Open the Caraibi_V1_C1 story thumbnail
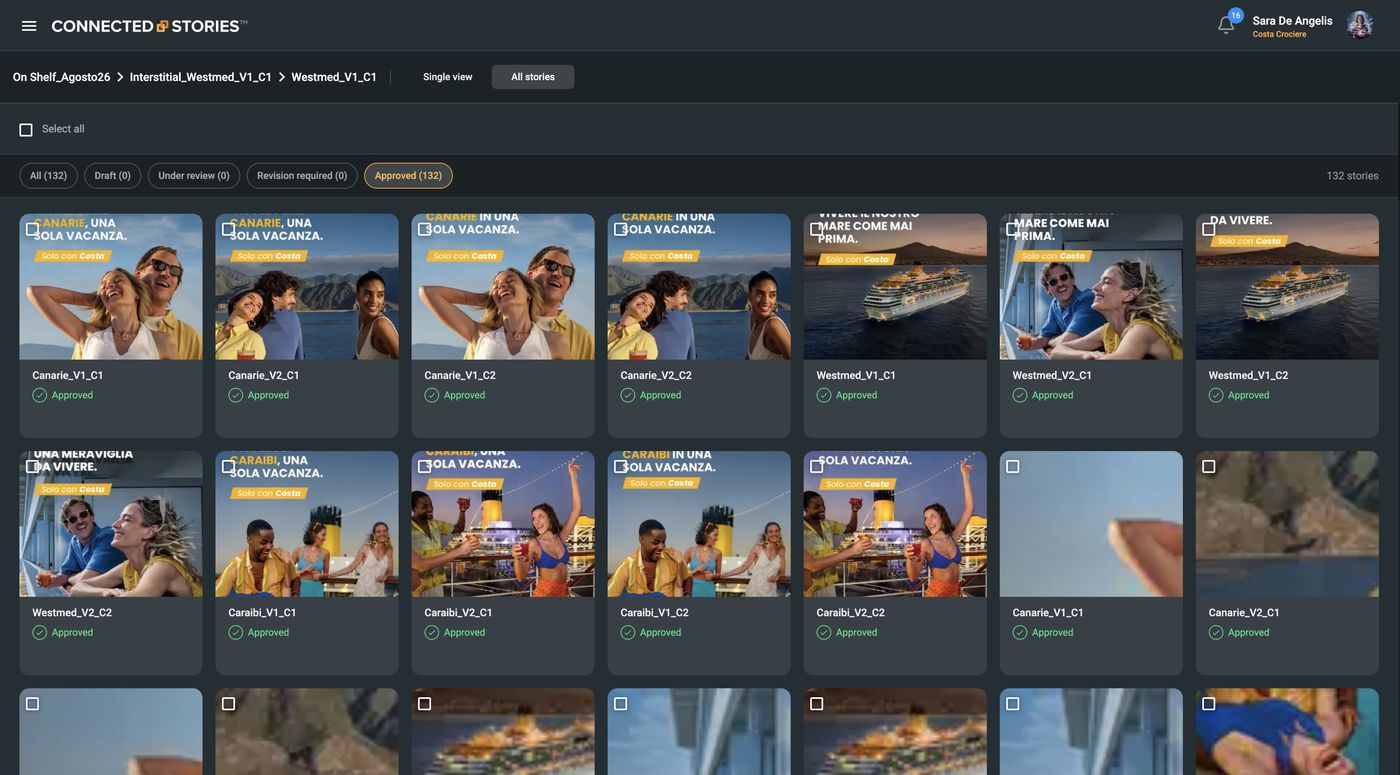 coord(307,524)
